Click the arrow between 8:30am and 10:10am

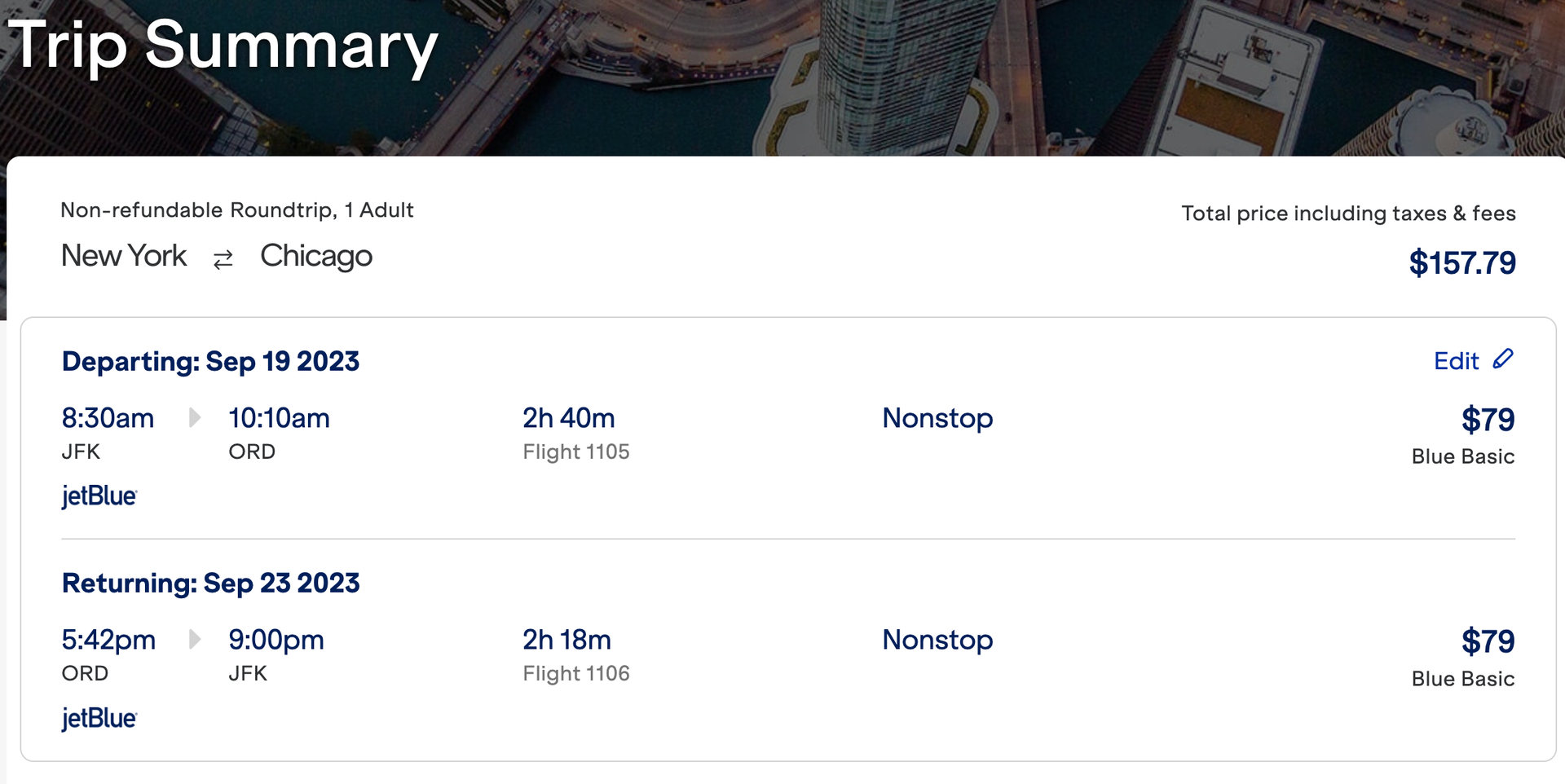pos(195,417)
